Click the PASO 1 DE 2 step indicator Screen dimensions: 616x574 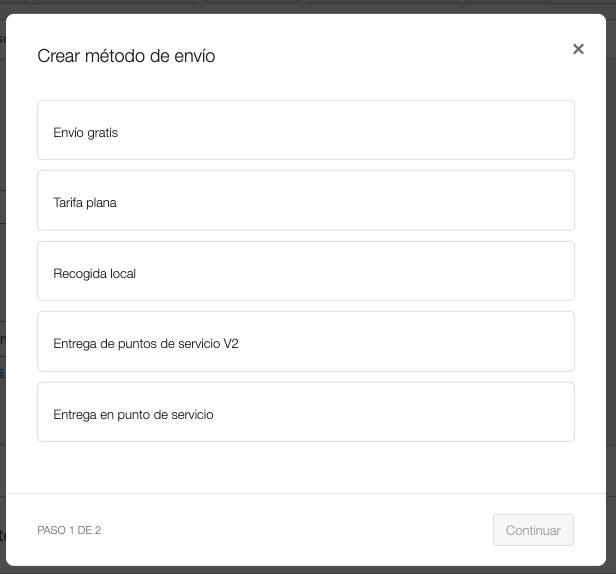(x=69, y=530)
